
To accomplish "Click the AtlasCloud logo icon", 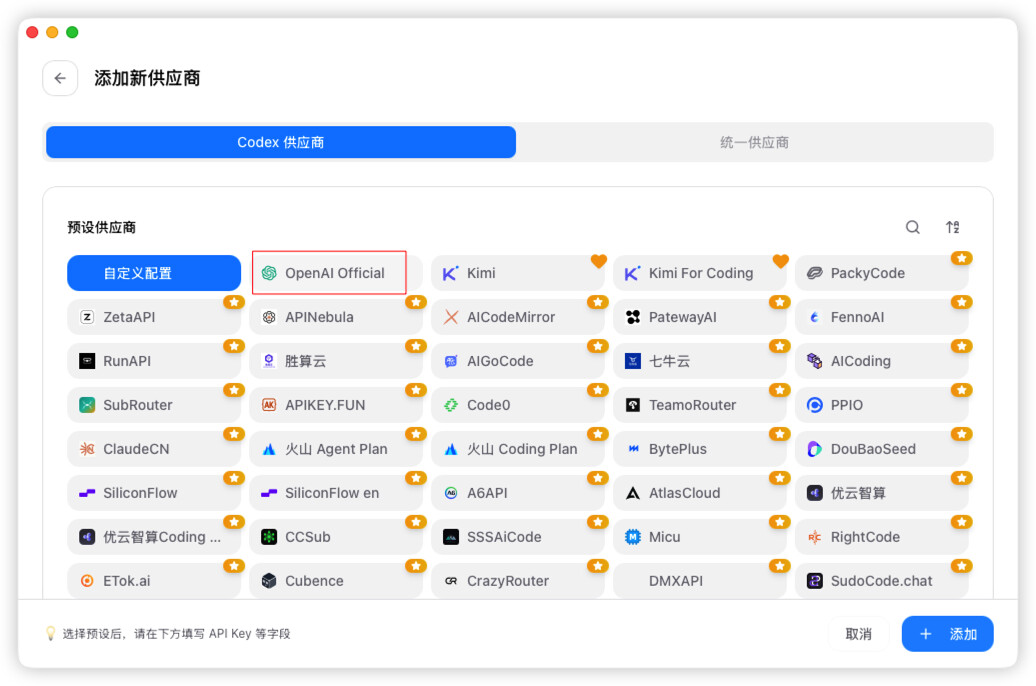I will pos(633,493).
